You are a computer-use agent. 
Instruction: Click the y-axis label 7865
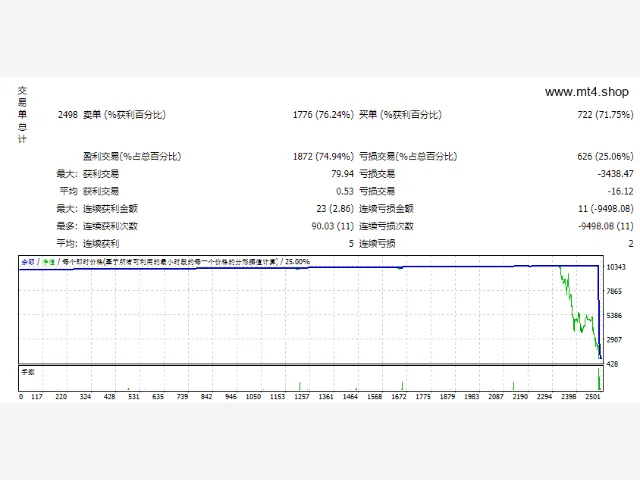click(x=614, y=291)
